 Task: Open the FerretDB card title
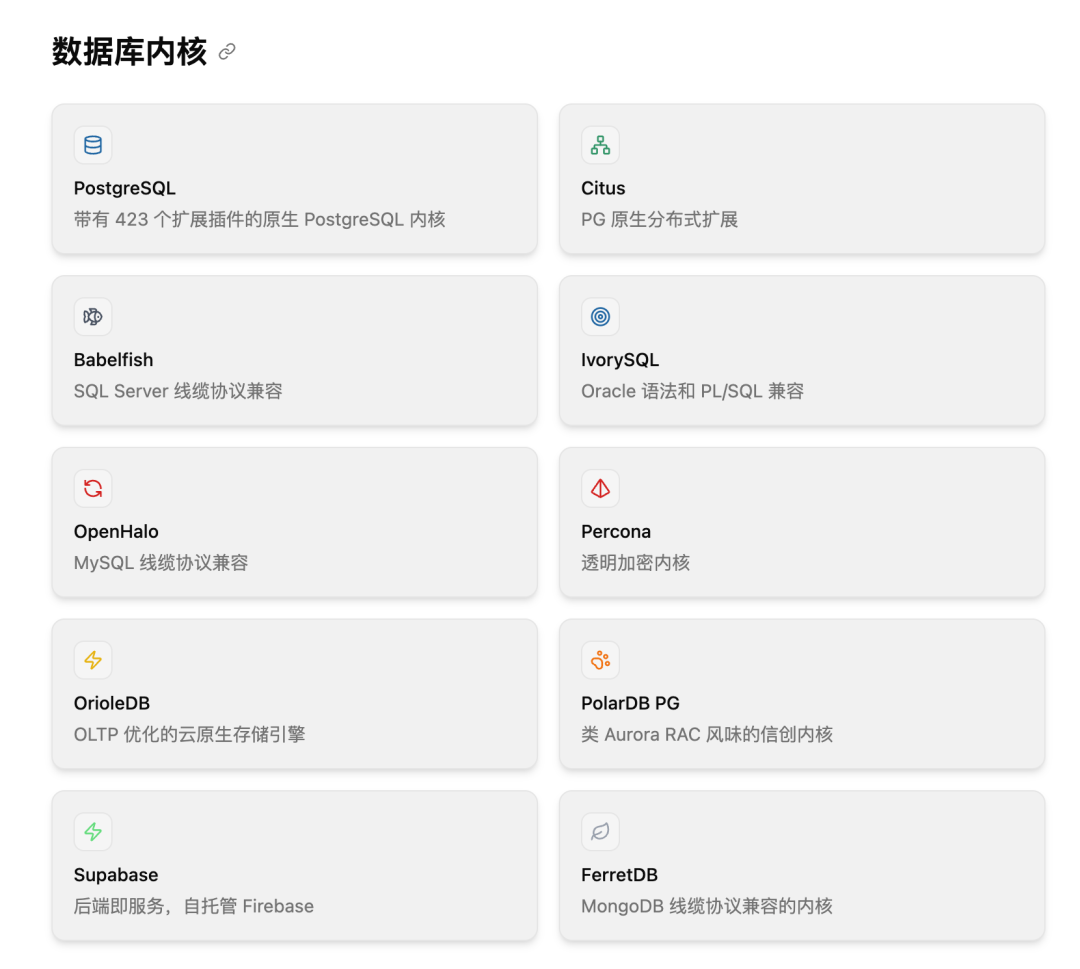tap(619, 875)
